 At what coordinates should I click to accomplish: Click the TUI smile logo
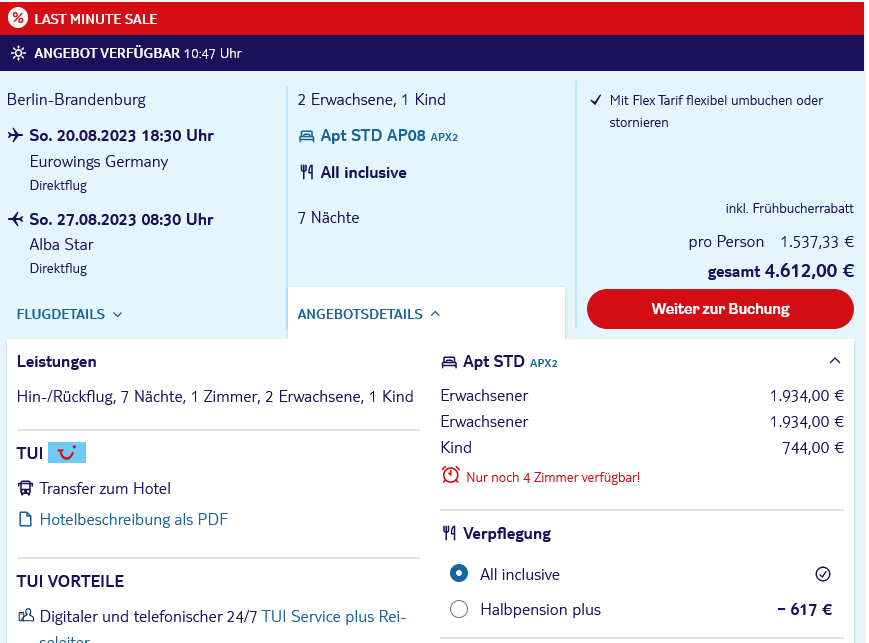coord(67,453)
